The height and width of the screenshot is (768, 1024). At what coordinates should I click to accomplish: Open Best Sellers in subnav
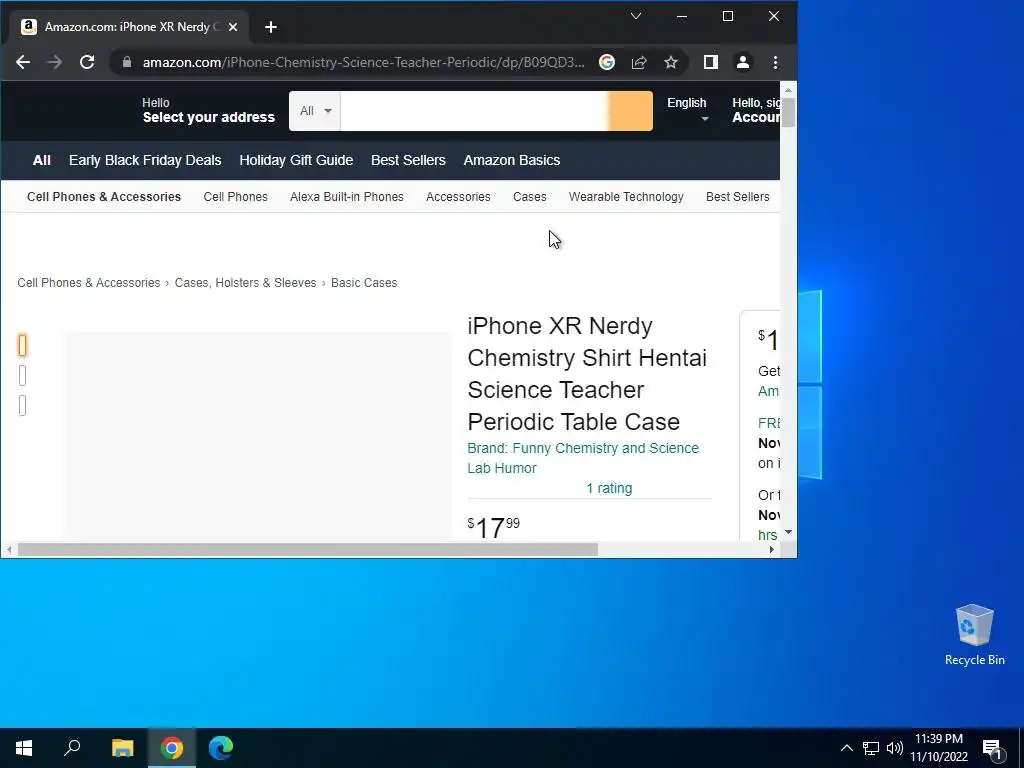tap(737, 197)
